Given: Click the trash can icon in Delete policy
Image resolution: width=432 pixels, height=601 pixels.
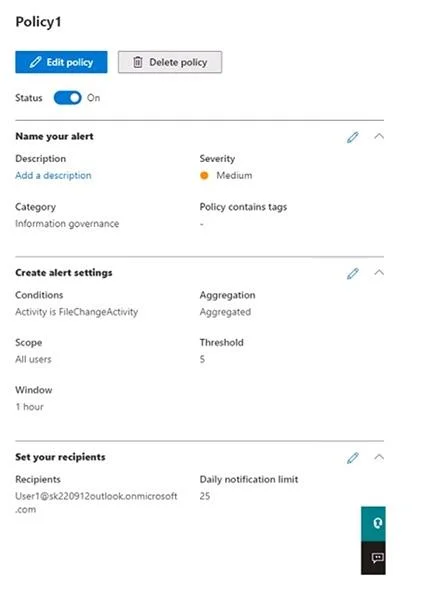Looking at the screenshot, I should (x=138, y=62).
